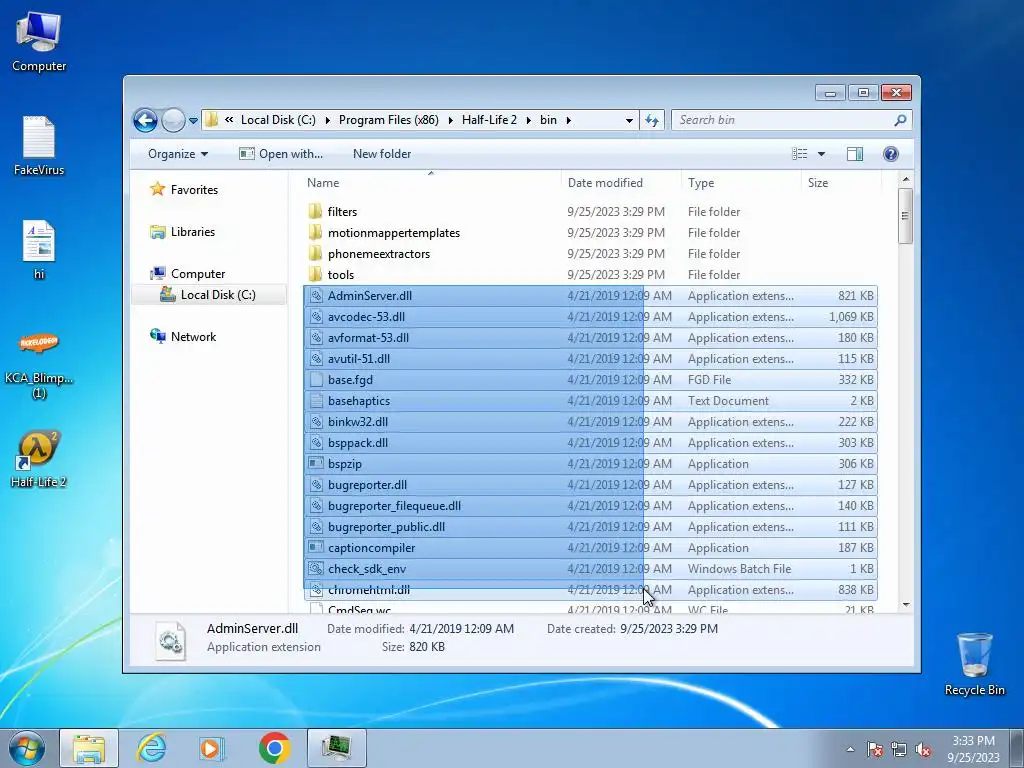
Task: Launch Windows Media Player from taskbar
Action: pos(212,748)
